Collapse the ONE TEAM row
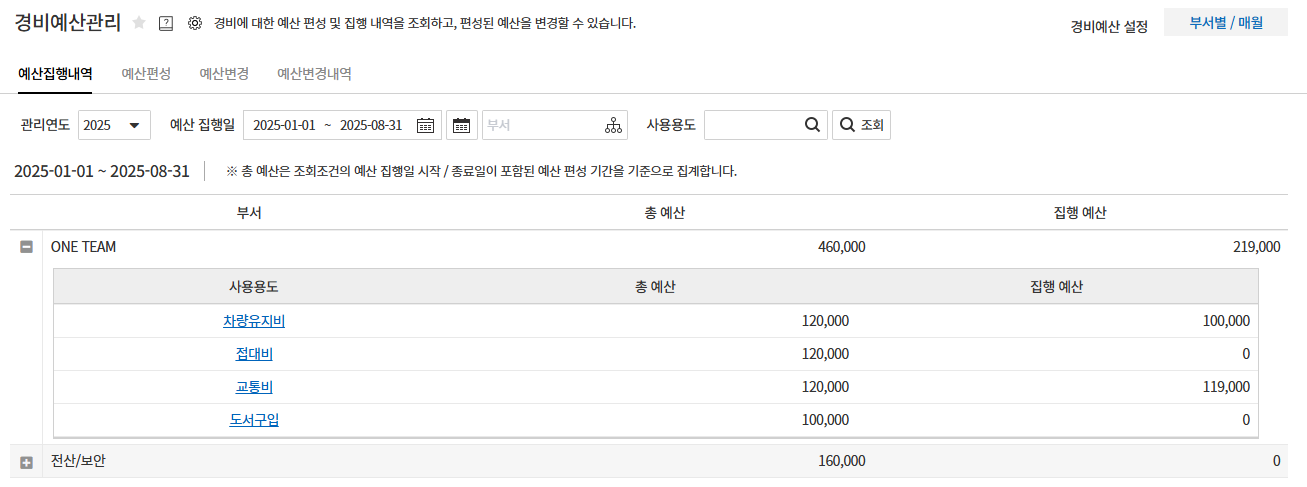Screen dimensions: 1307x487 click(27, 247)
